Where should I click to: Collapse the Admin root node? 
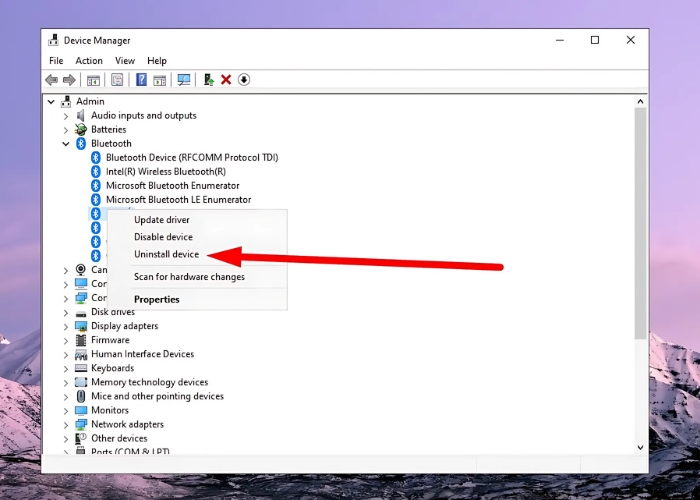[x=52, y=102]
